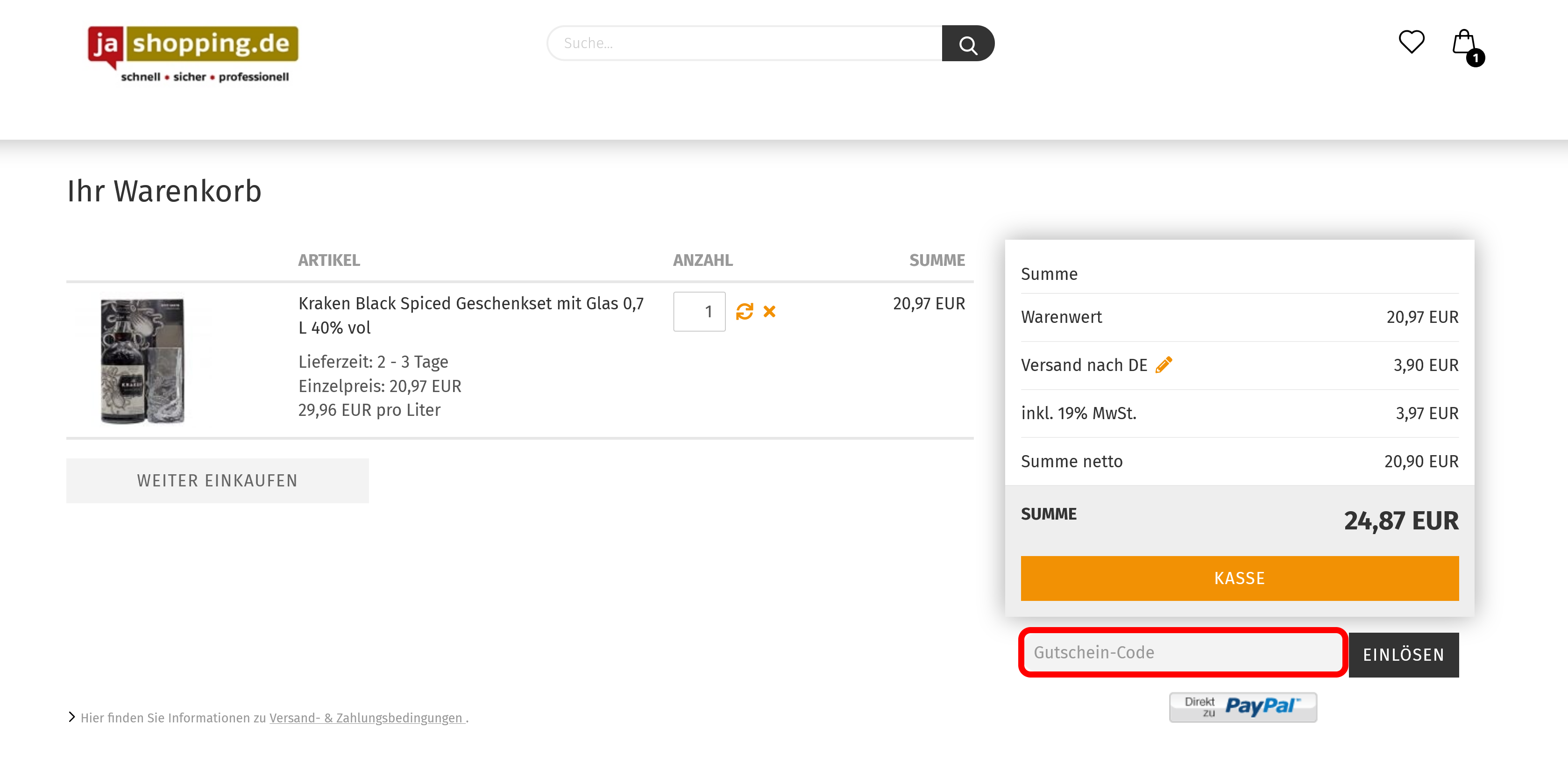Screen dimensions: 1568x778
Task: Click the quantity input box
Action: [x=699, y=312]
